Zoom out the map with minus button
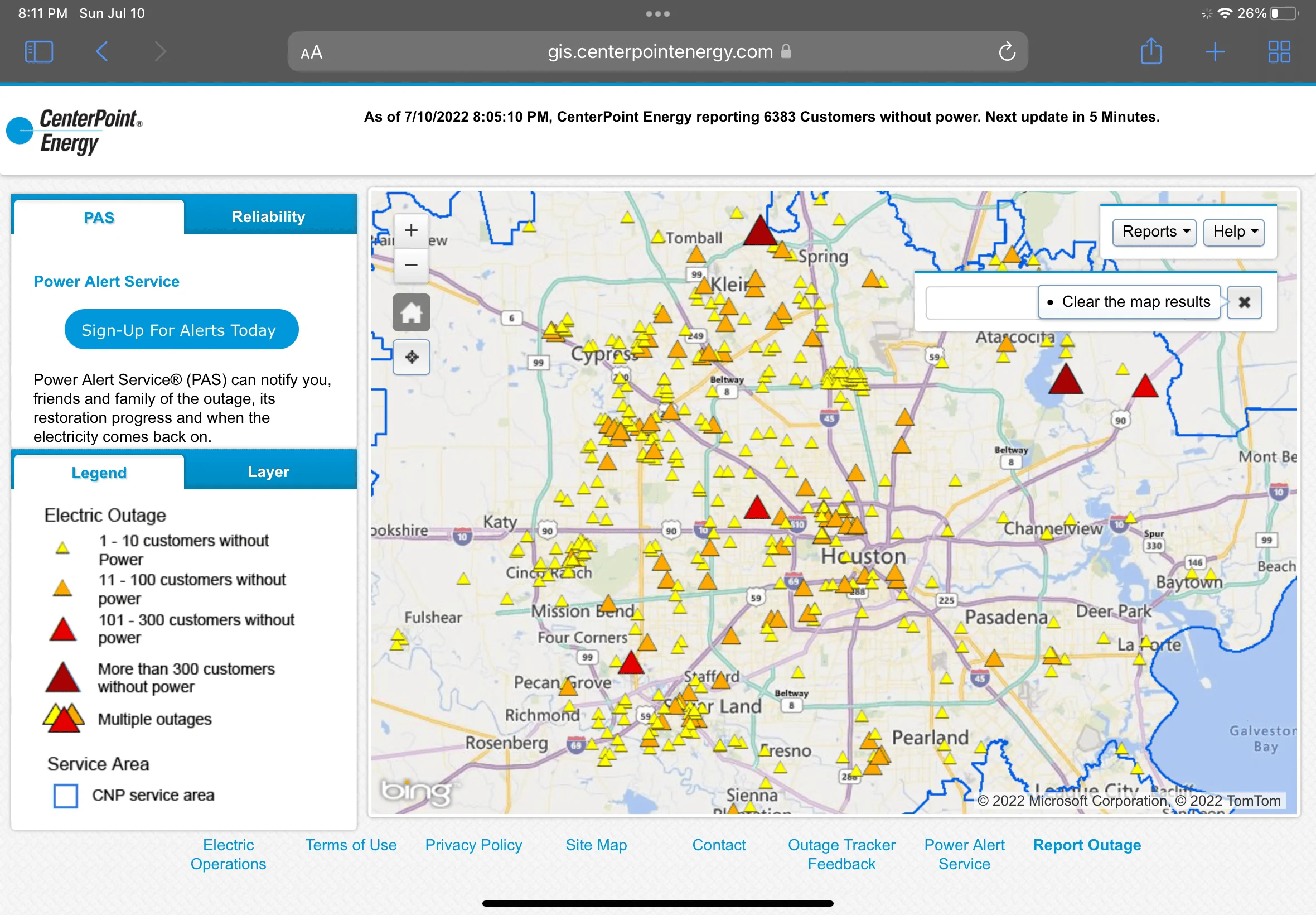This screenshot has height=915, width=1316. (411, 265)
